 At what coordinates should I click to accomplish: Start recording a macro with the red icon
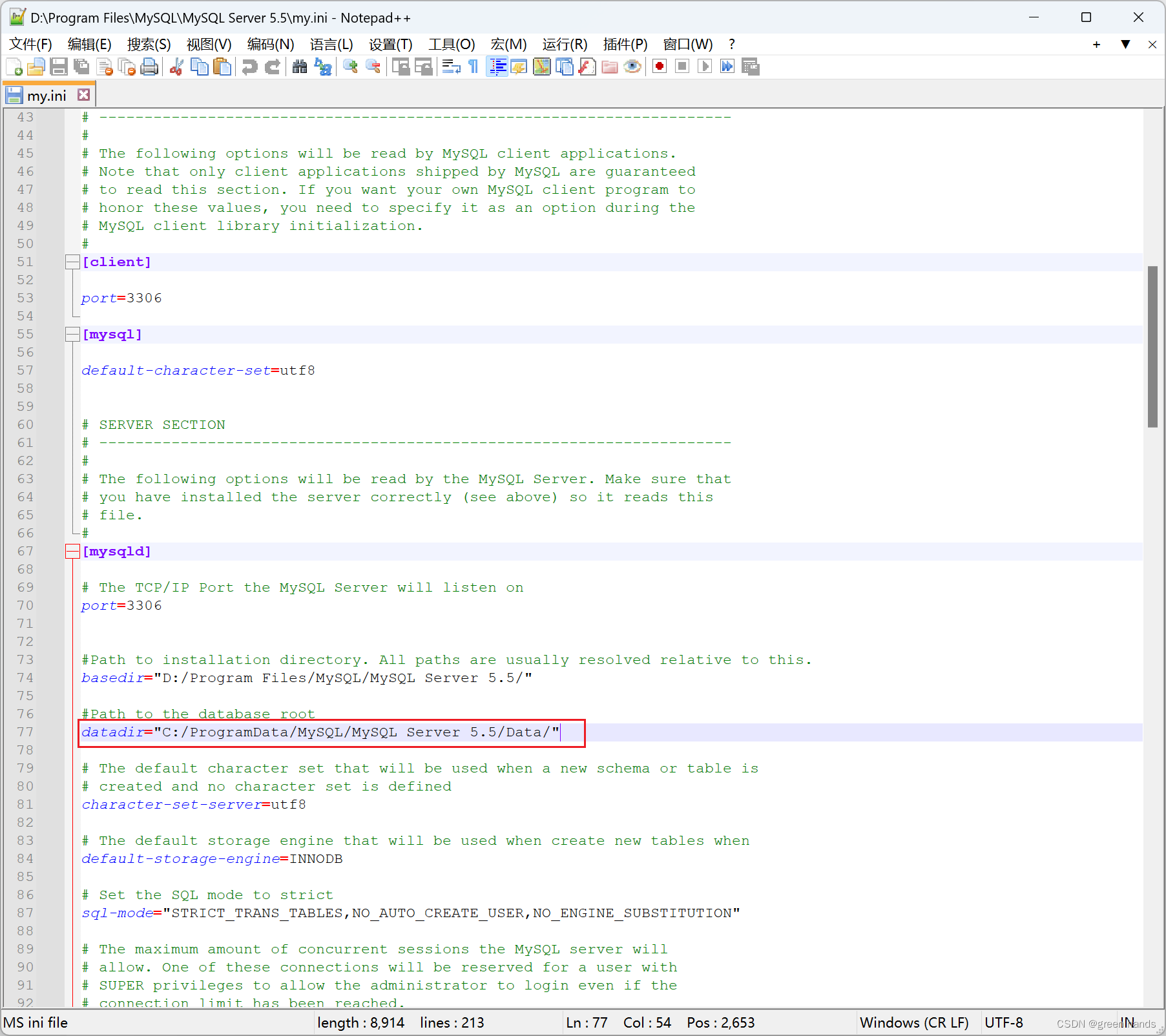[659, 67]
